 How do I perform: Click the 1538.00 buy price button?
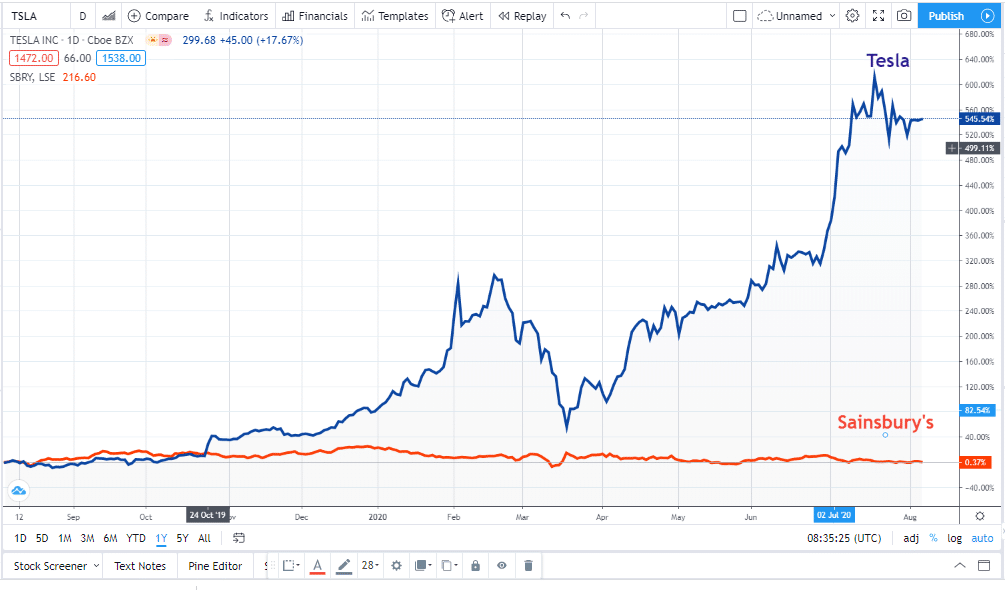pyautogui.click(x=121, y=58)
